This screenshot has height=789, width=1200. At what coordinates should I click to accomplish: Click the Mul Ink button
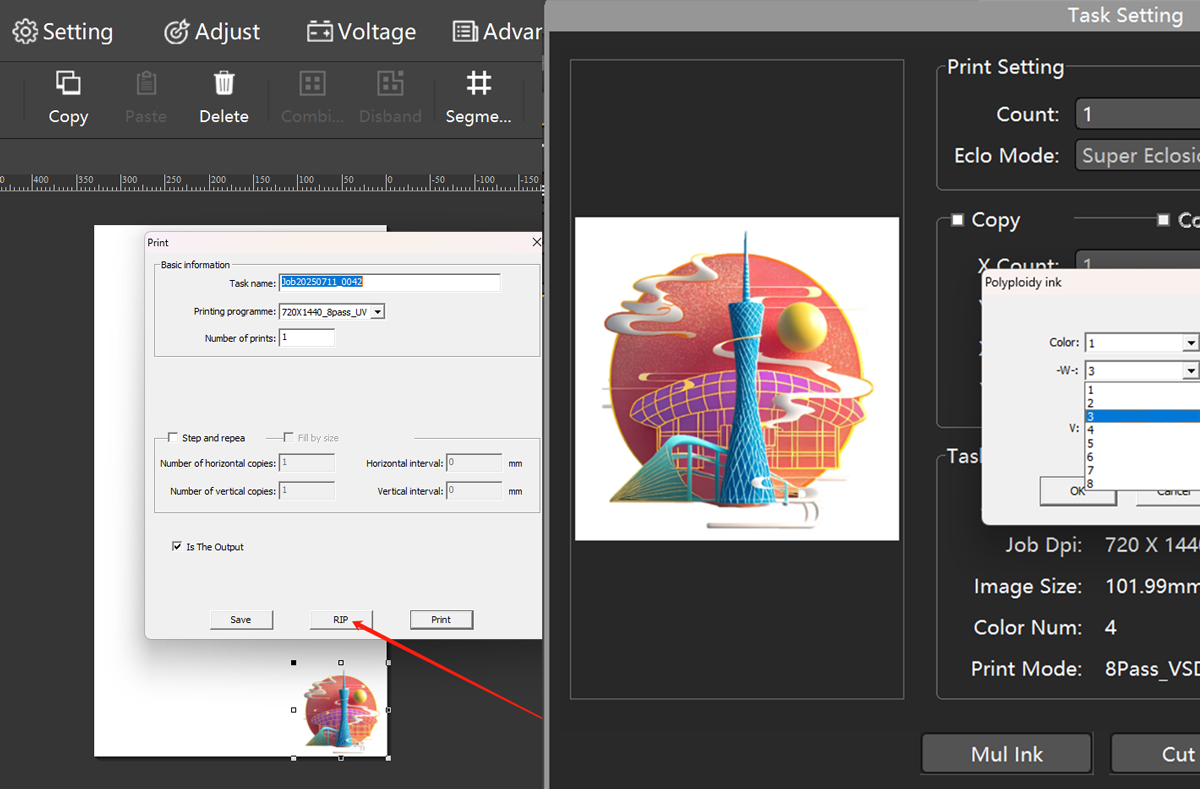click(x=1007, y=754)
